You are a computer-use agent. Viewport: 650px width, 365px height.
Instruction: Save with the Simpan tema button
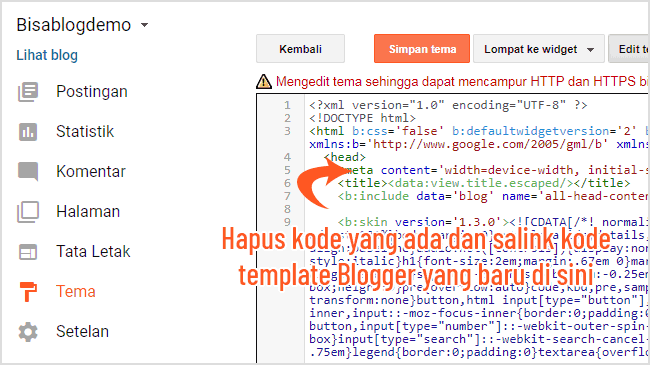[422, 49]
